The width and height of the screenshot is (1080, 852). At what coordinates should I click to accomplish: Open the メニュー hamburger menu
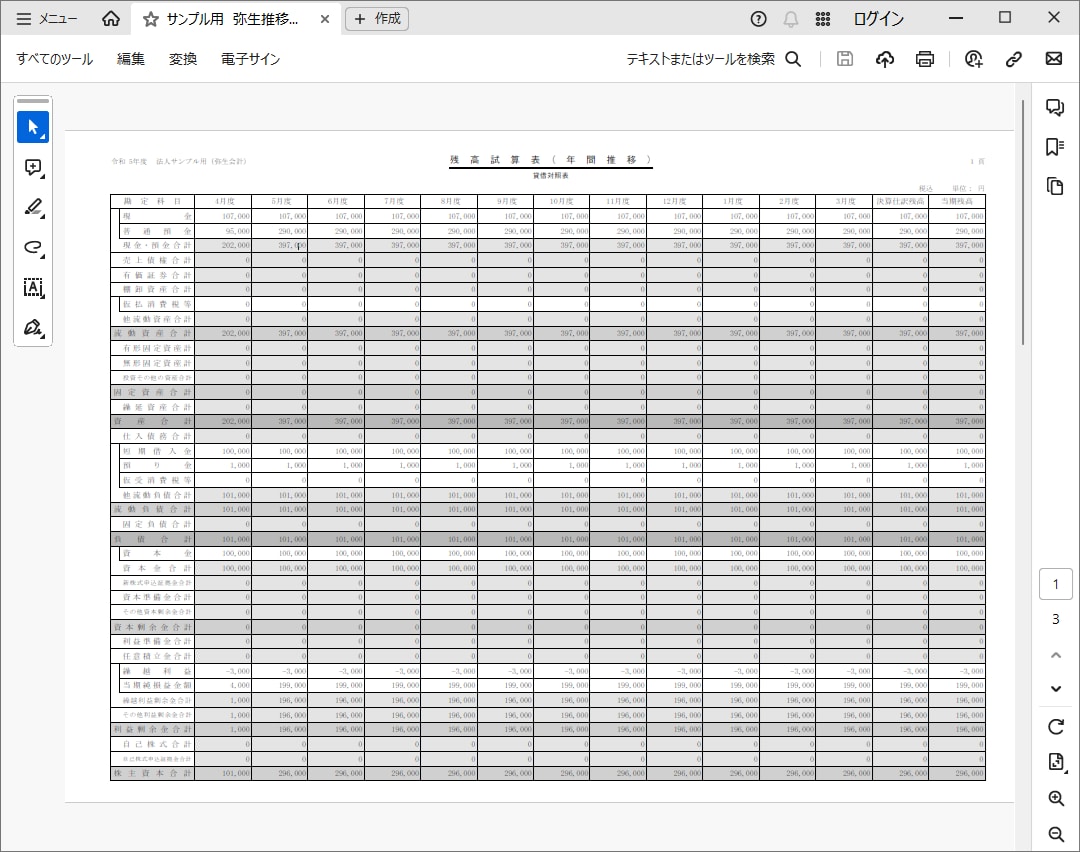[46, 19]
